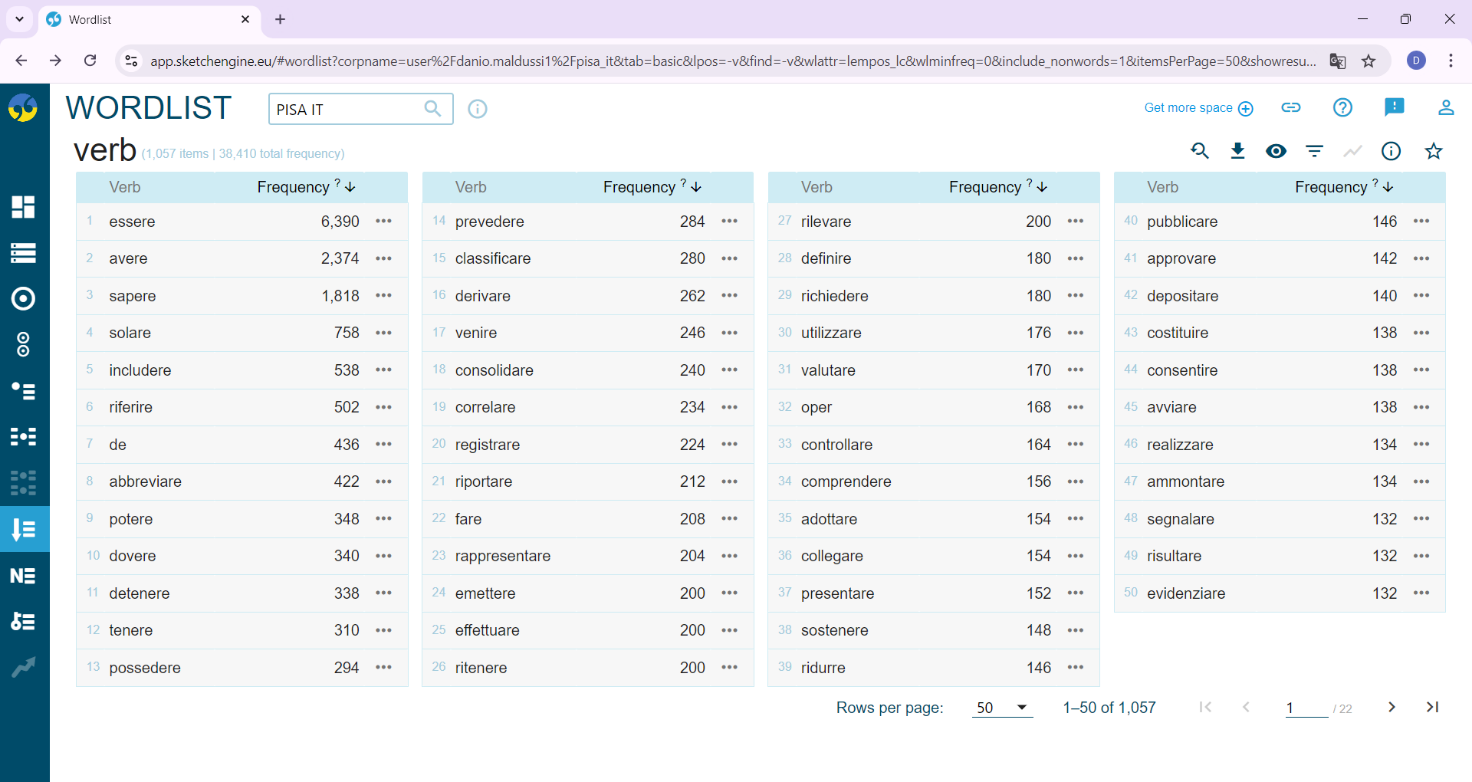Screen dimensions: 1472x782
Task: Open the filter icon for results
Action: [x=1315, y=151]
